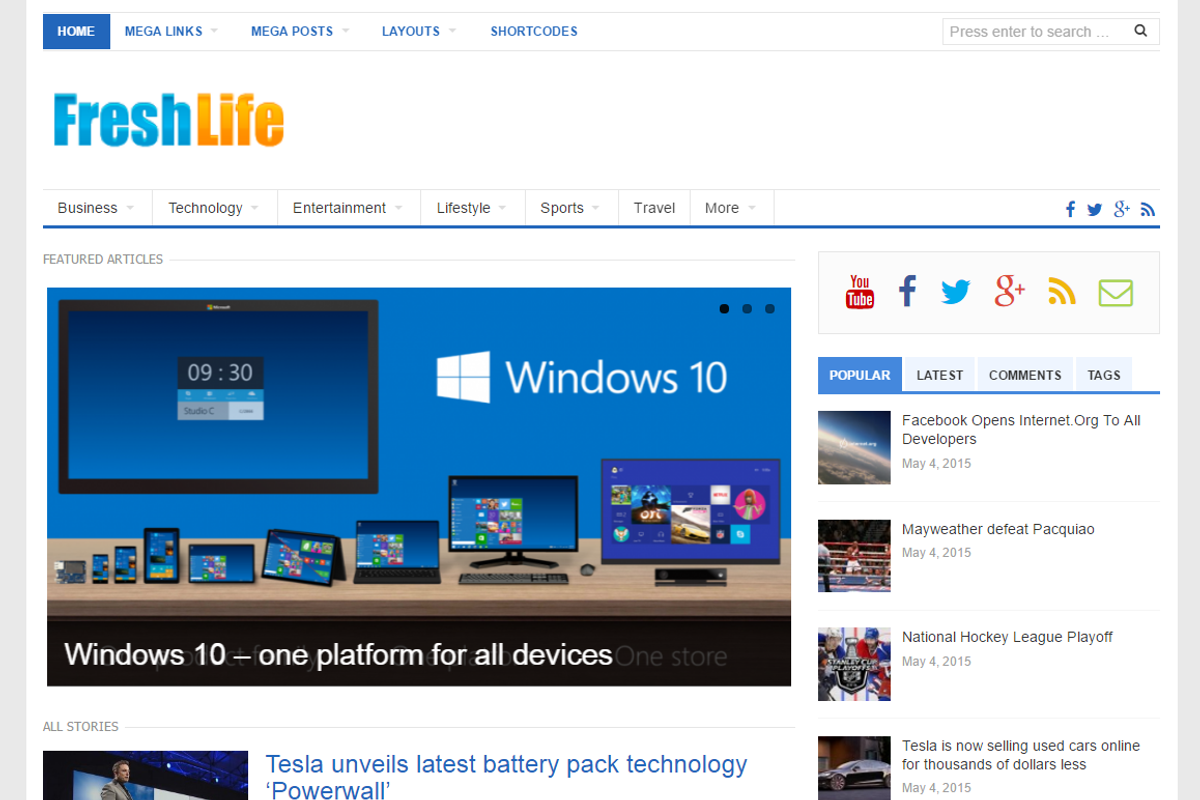Click the large Twitter bird icon in sidebar

point(956,292)
